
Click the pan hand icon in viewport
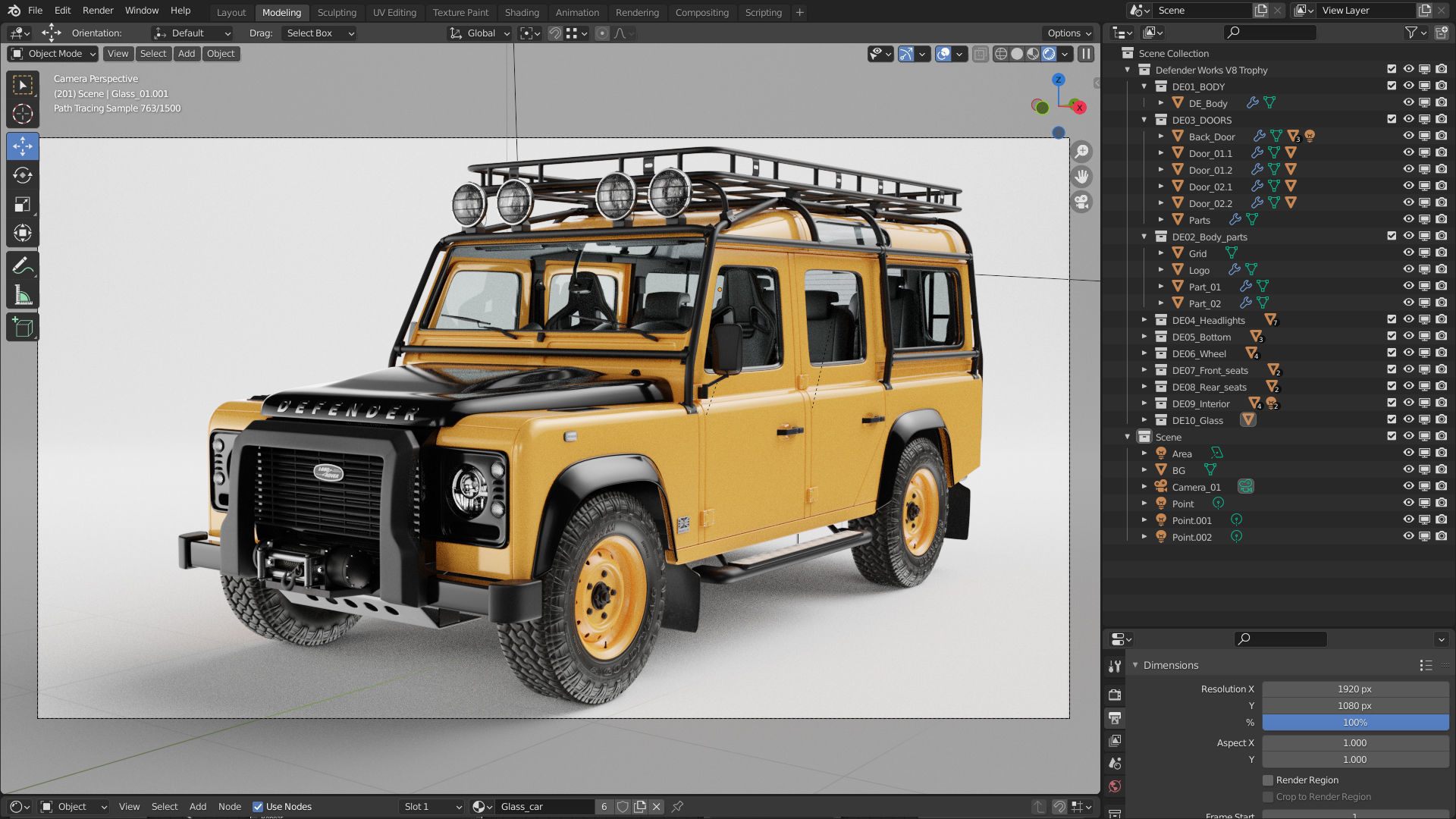pos(1082,177)
